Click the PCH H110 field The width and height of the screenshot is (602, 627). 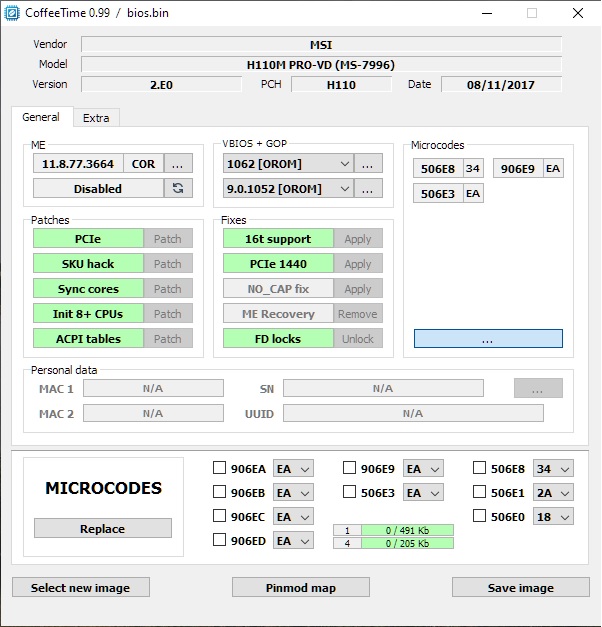[341, 84]
